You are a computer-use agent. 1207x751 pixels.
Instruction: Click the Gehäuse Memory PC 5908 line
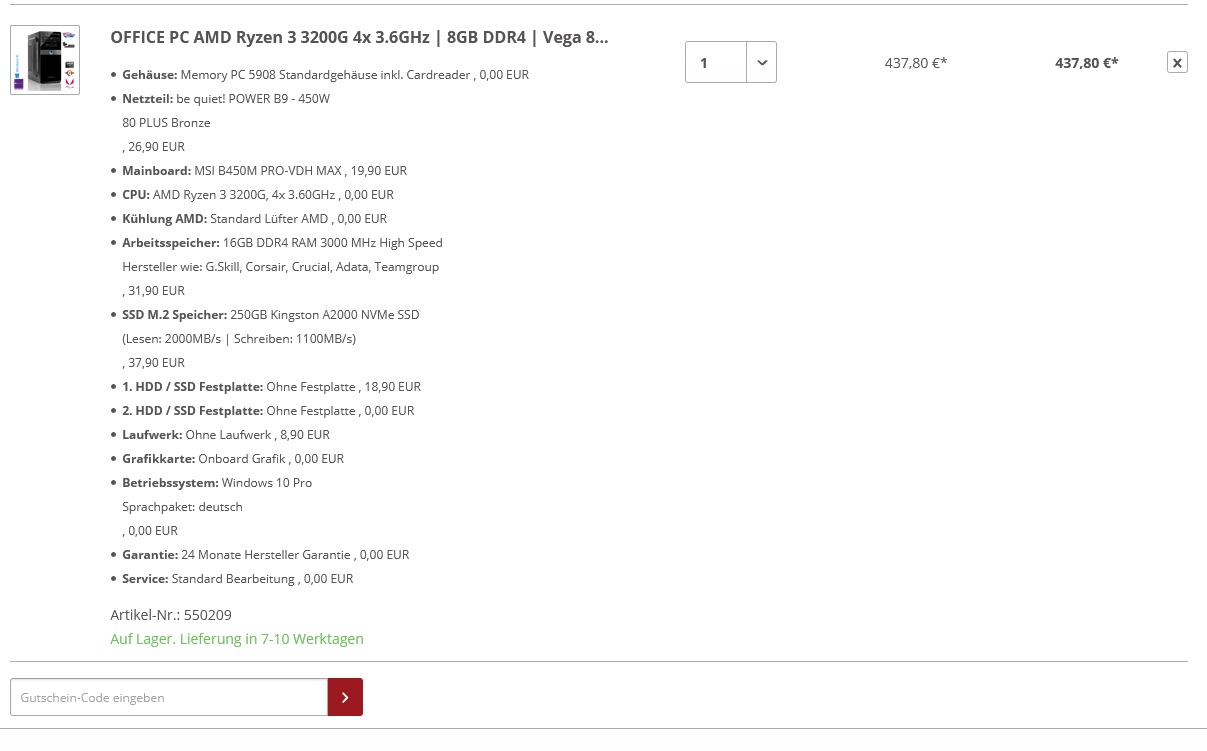click(x=326, y=75)
